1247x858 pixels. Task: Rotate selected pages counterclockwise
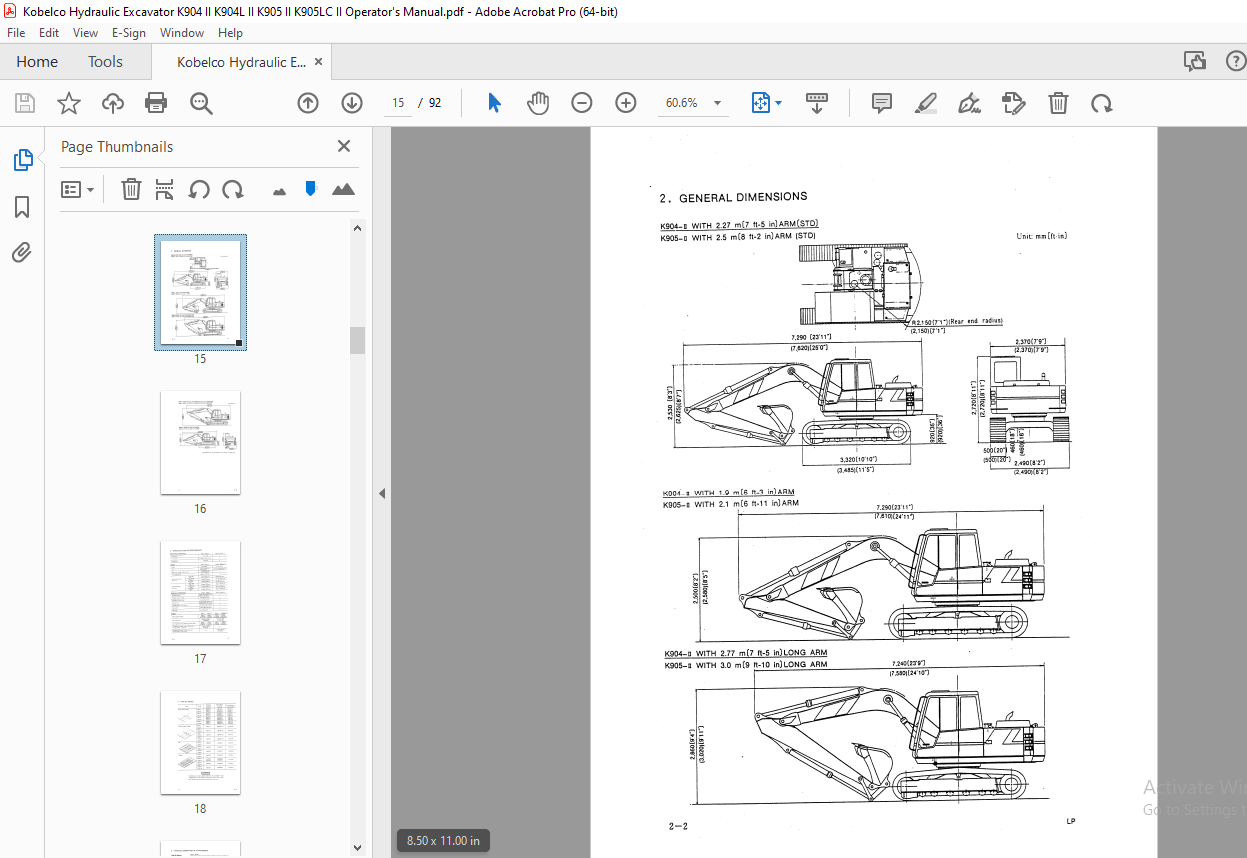(199, 189)
